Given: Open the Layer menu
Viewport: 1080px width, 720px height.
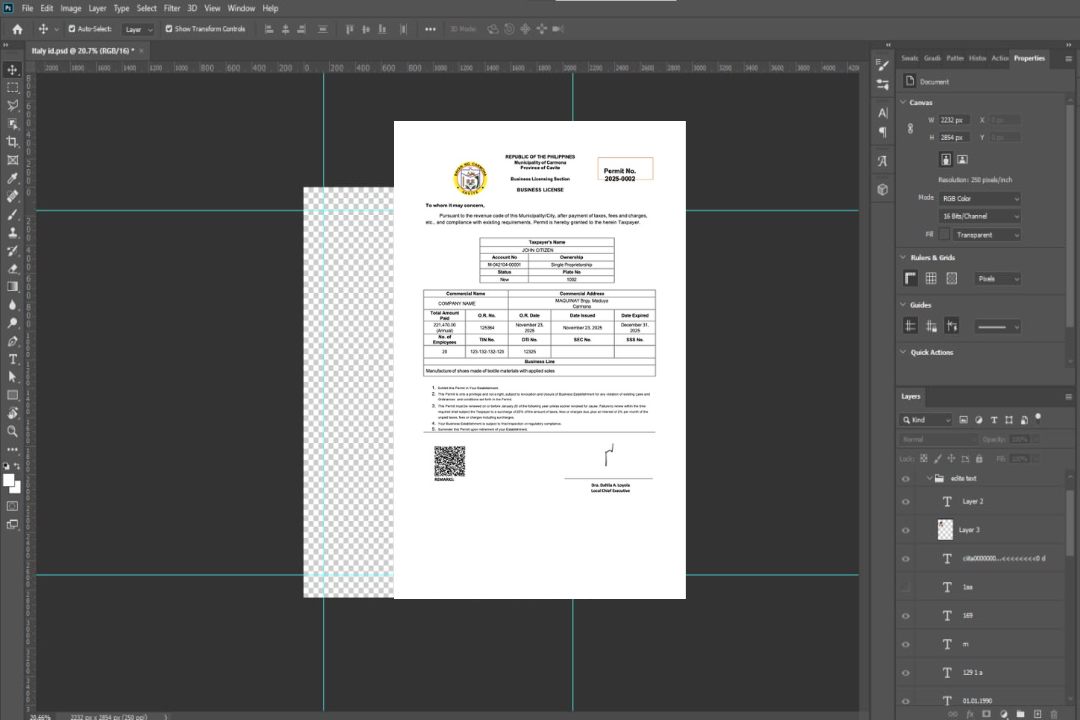Looking at the screenshot, I should pyautogui.click(x=97, y=8).
